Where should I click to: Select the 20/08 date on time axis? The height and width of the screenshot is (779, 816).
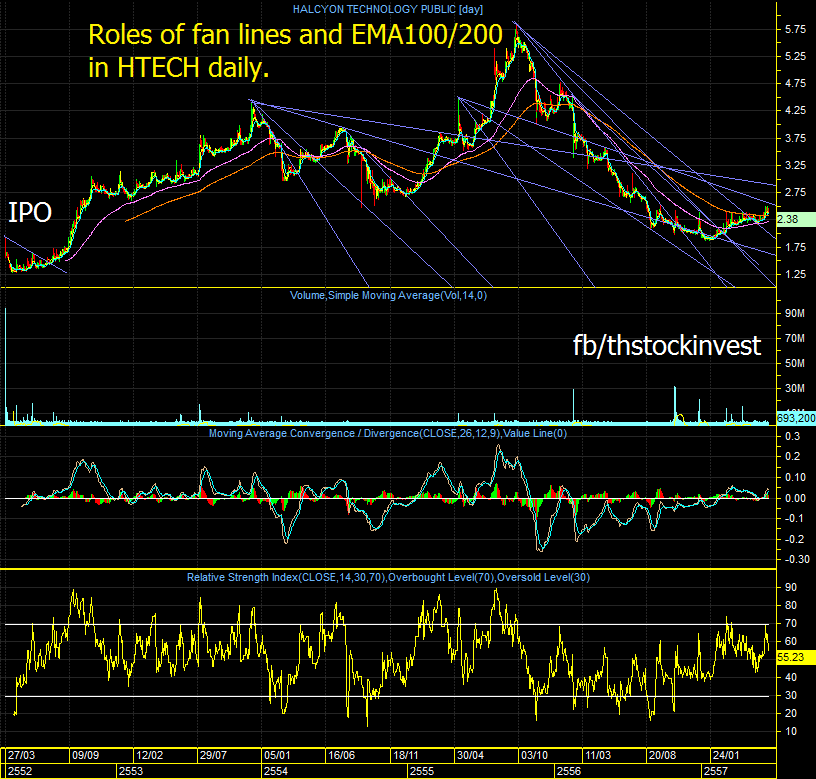coord(662,755)
